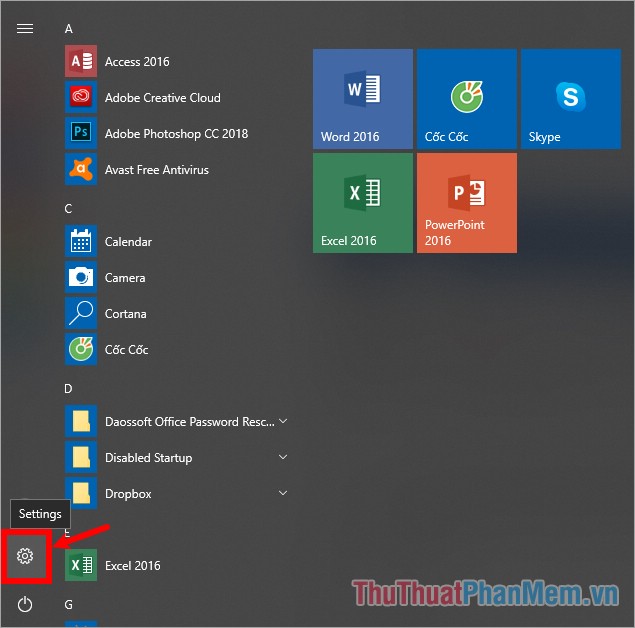
Task: Click the Power icon in the sidebar
Action: coord(25,605)
